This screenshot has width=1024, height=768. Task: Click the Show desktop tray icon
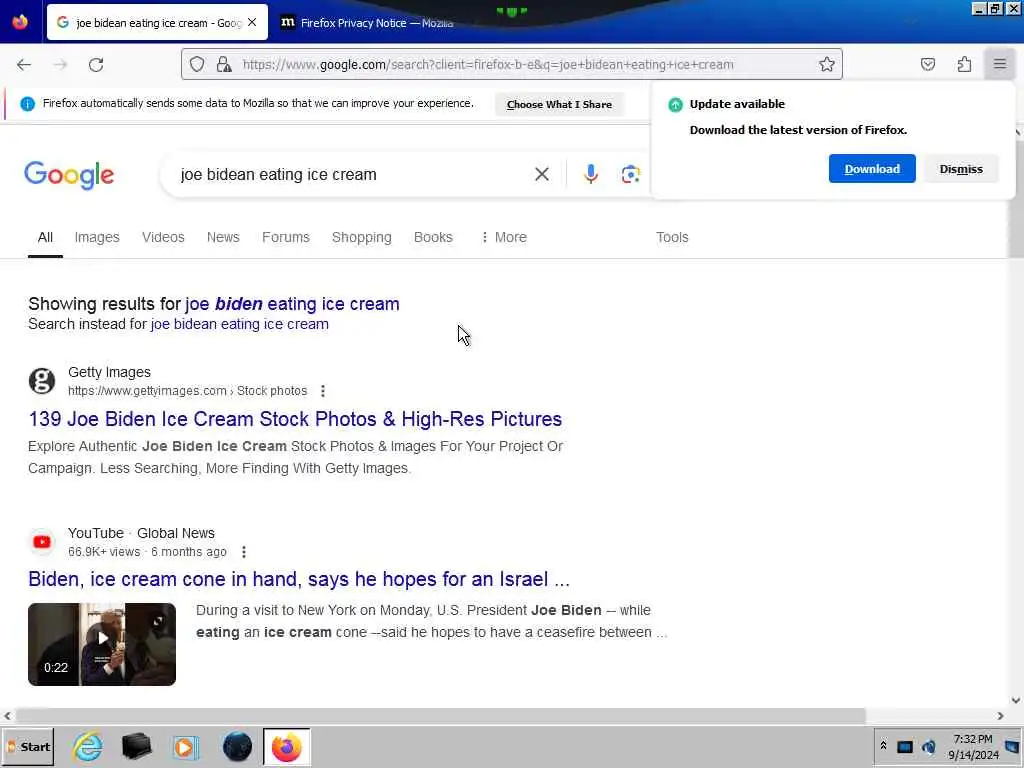[1012, 746]
